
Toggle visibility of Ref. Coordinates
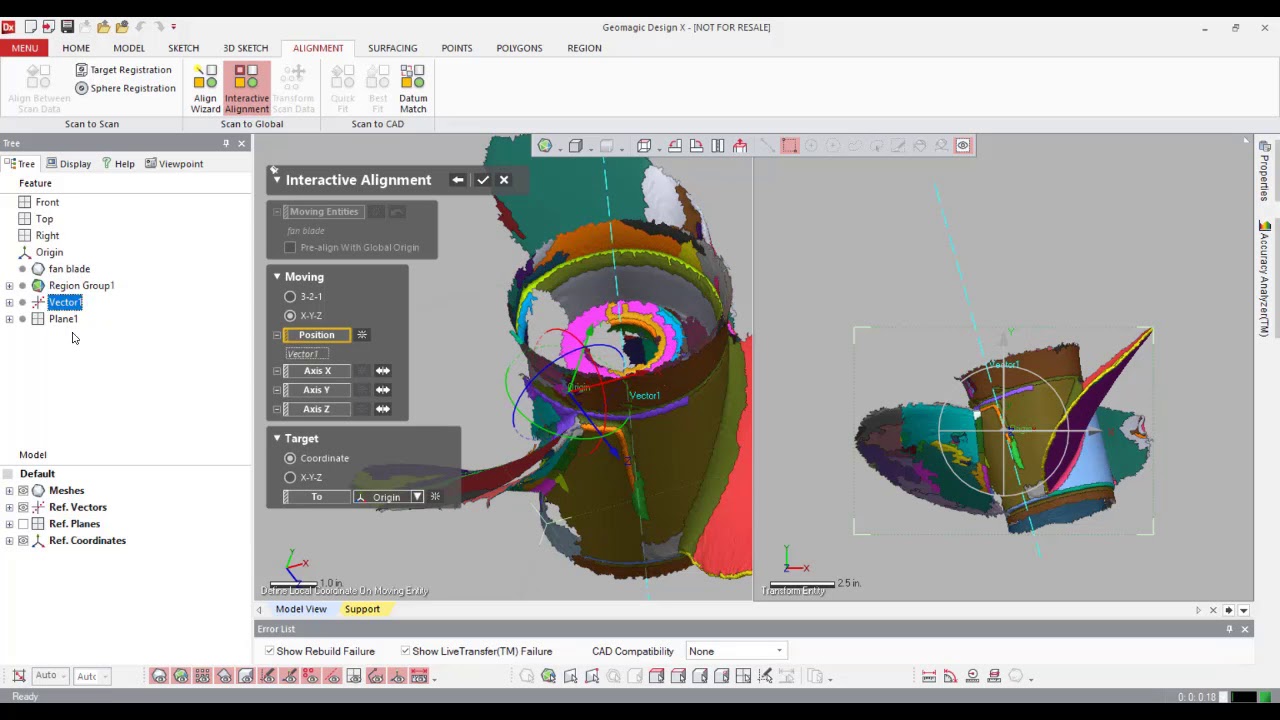23,541
